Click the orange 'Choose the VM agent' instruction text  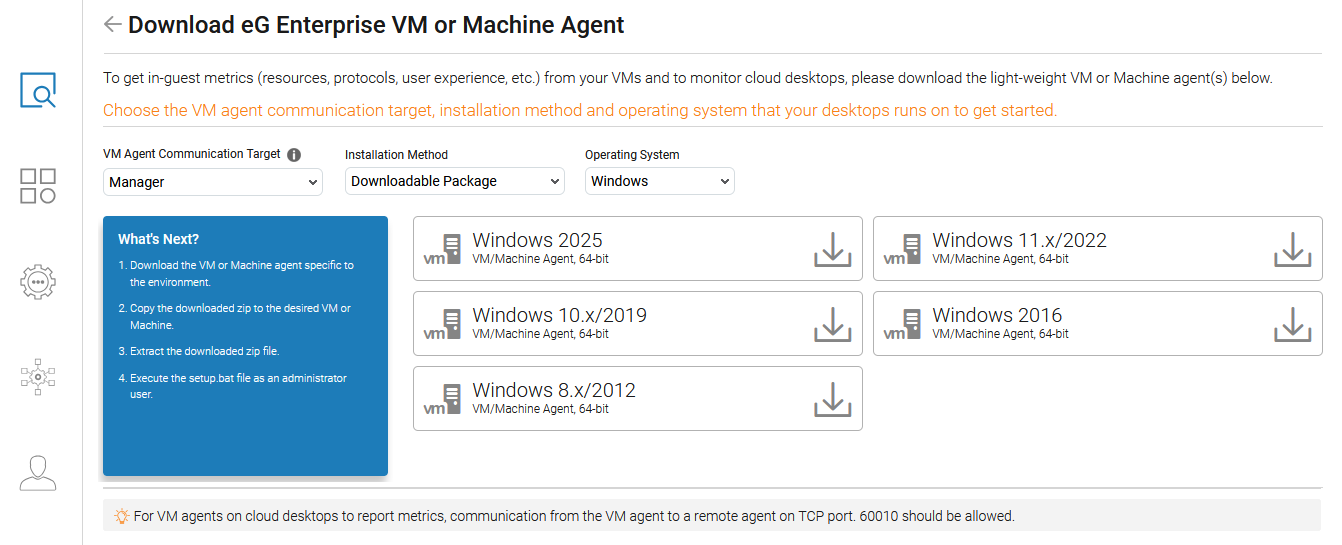pyautogui.click(x=580, y=110)
